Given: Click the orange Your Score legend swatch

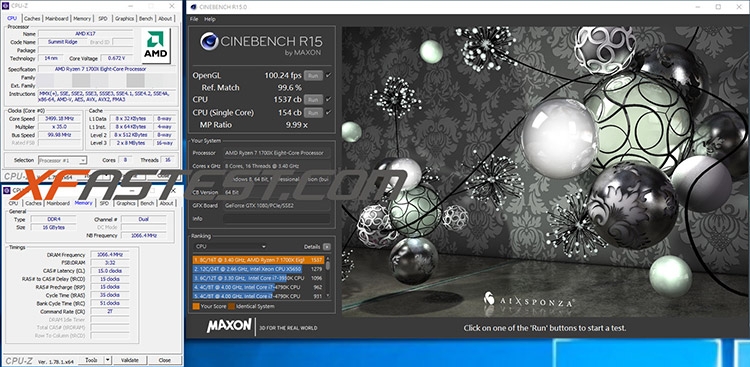Looking at the screenshot, I should pyautogui.click(x=196, y=306).
